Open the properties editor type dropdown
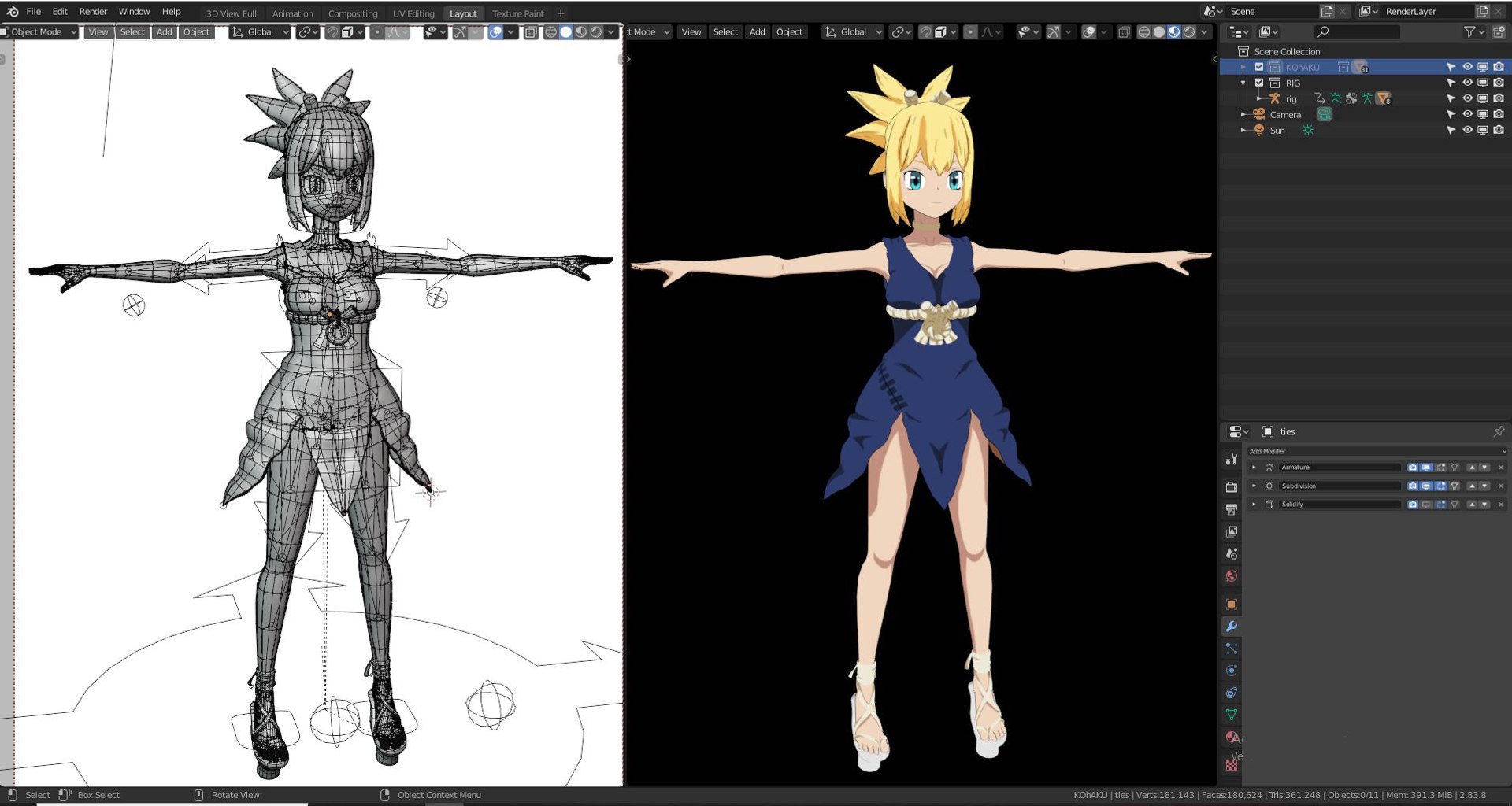 pos(1238,431)
